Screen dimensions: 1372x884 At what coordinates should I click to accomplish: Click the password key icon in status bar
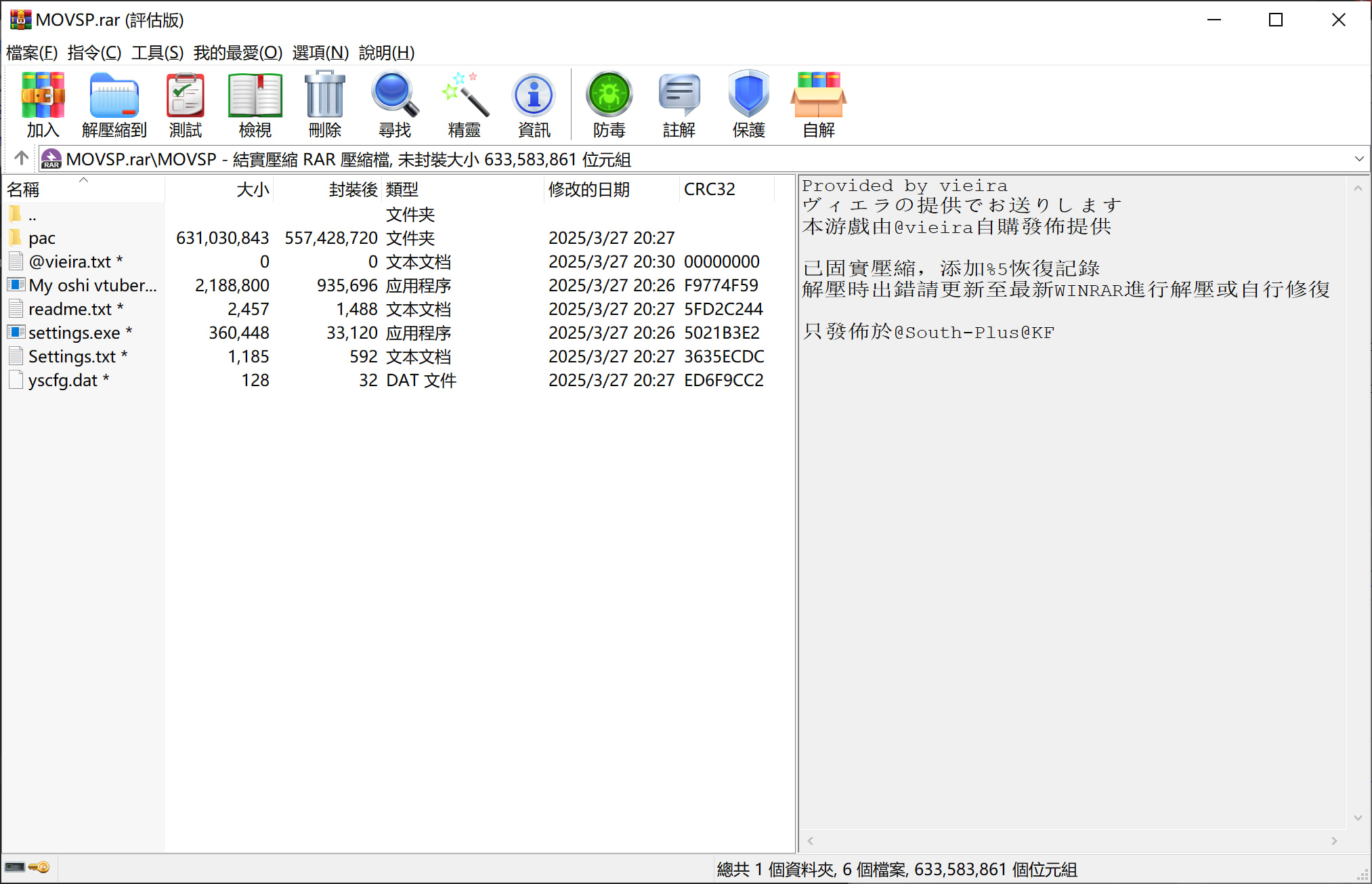pyautogui.click(x=40, y=867)
